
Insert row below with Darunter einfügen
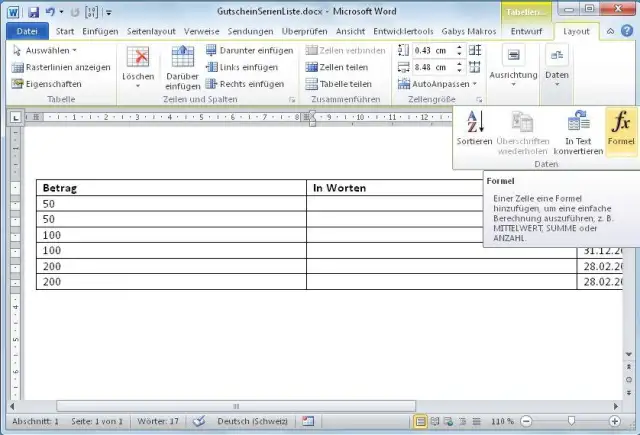click(250, 49)
